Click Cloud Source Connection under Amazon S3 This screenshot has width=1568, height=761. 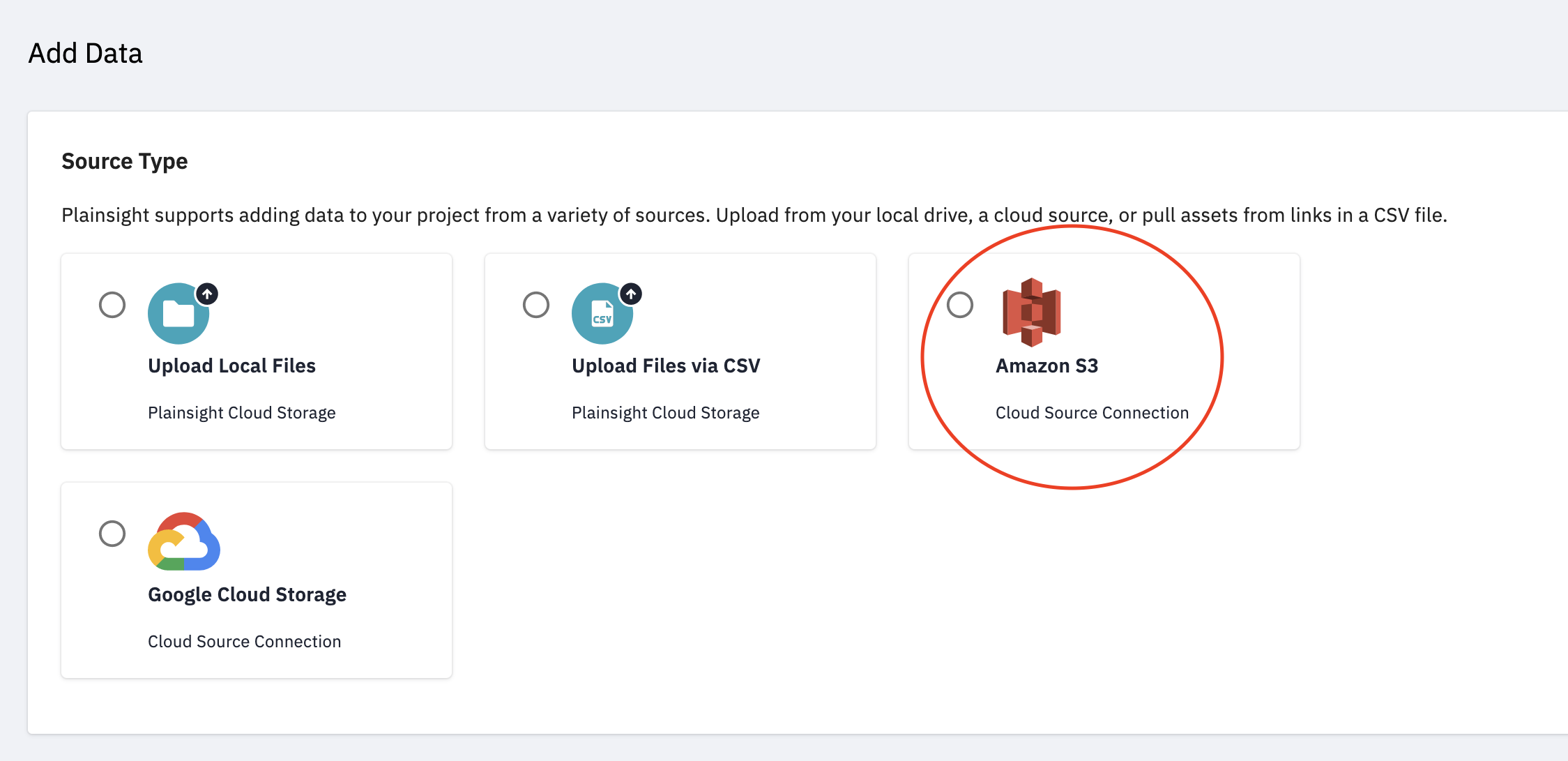(x=1092, y=413)
